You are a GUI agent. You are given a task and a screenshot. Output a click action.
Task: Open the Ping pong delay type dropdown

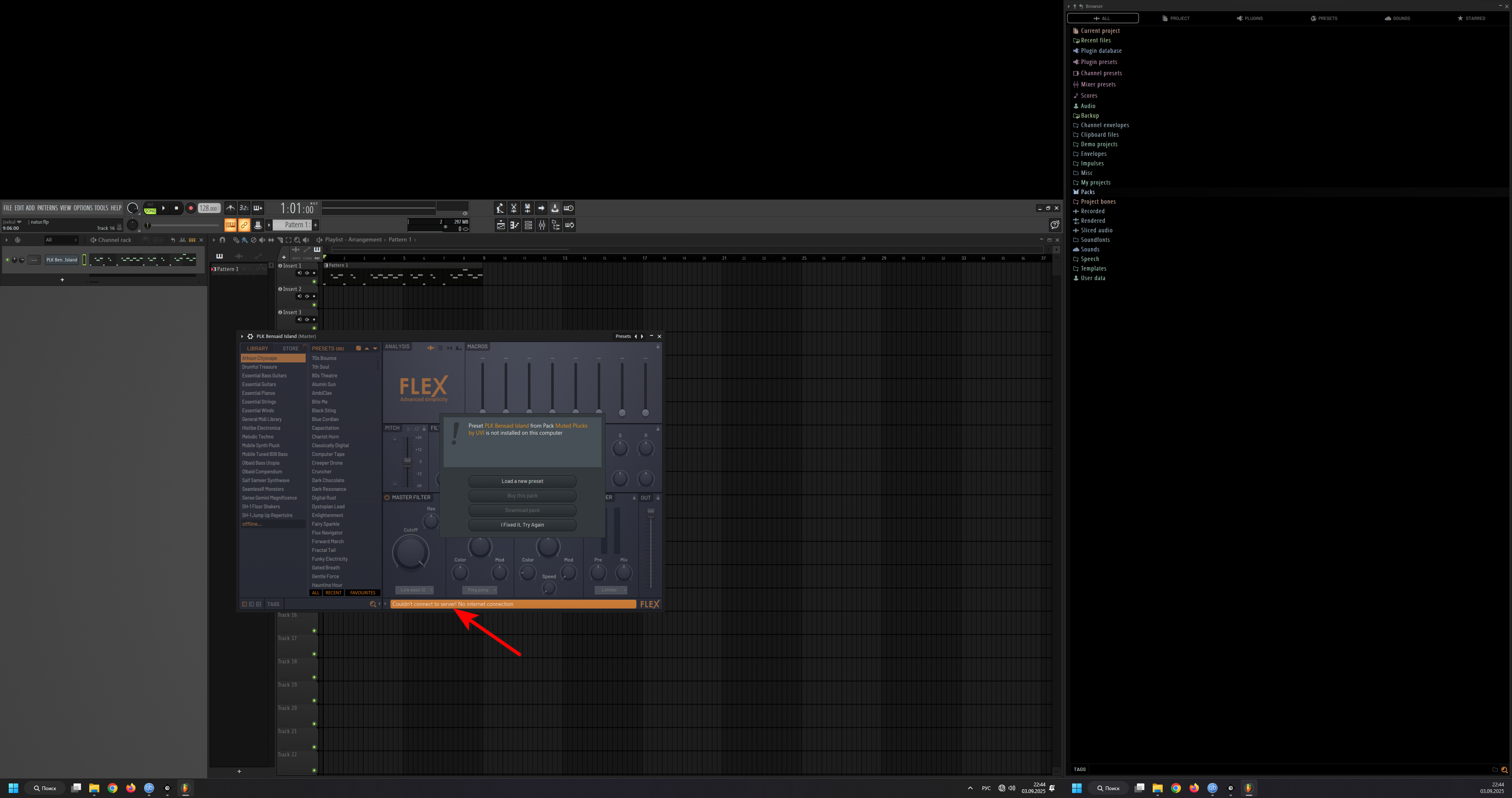[479, 590]
